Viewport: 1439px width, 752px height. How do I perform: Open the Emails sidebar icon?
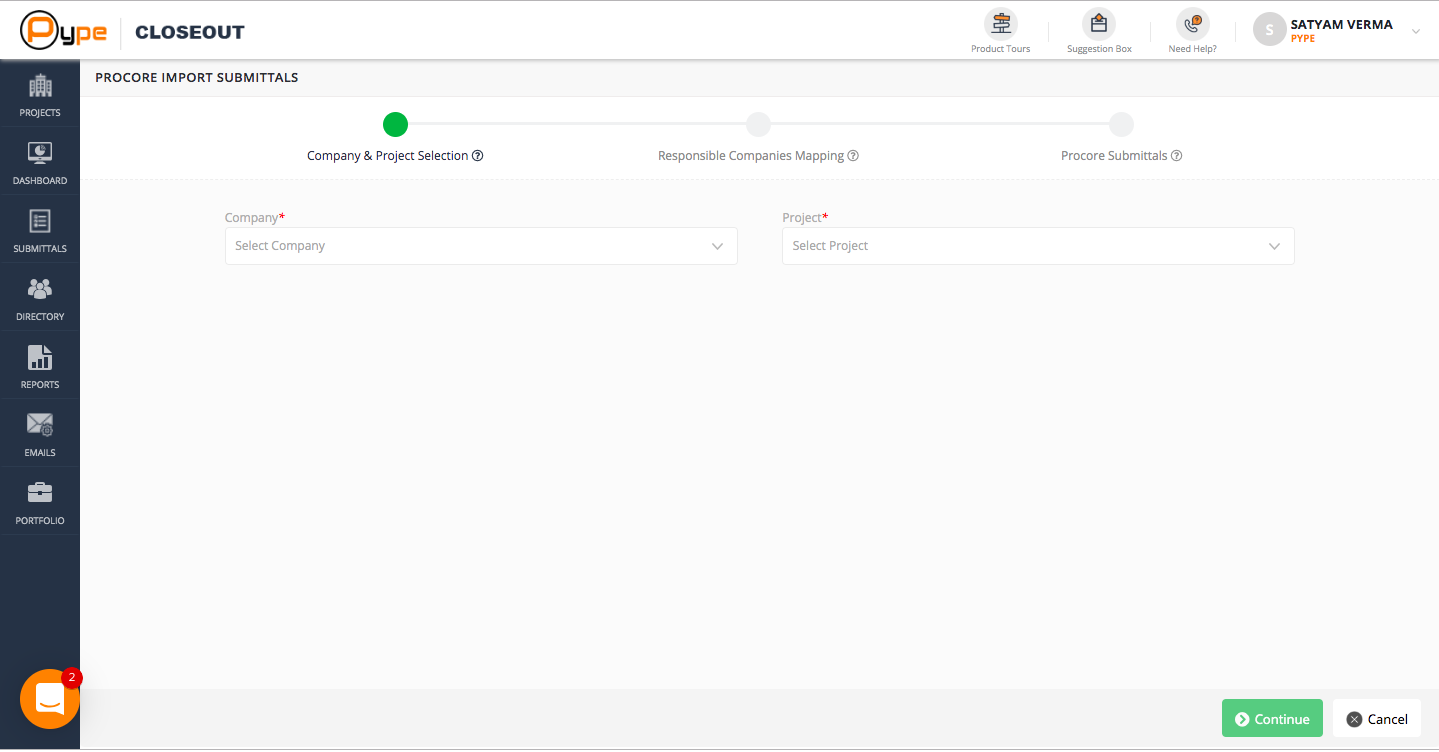tap(40, 435)
